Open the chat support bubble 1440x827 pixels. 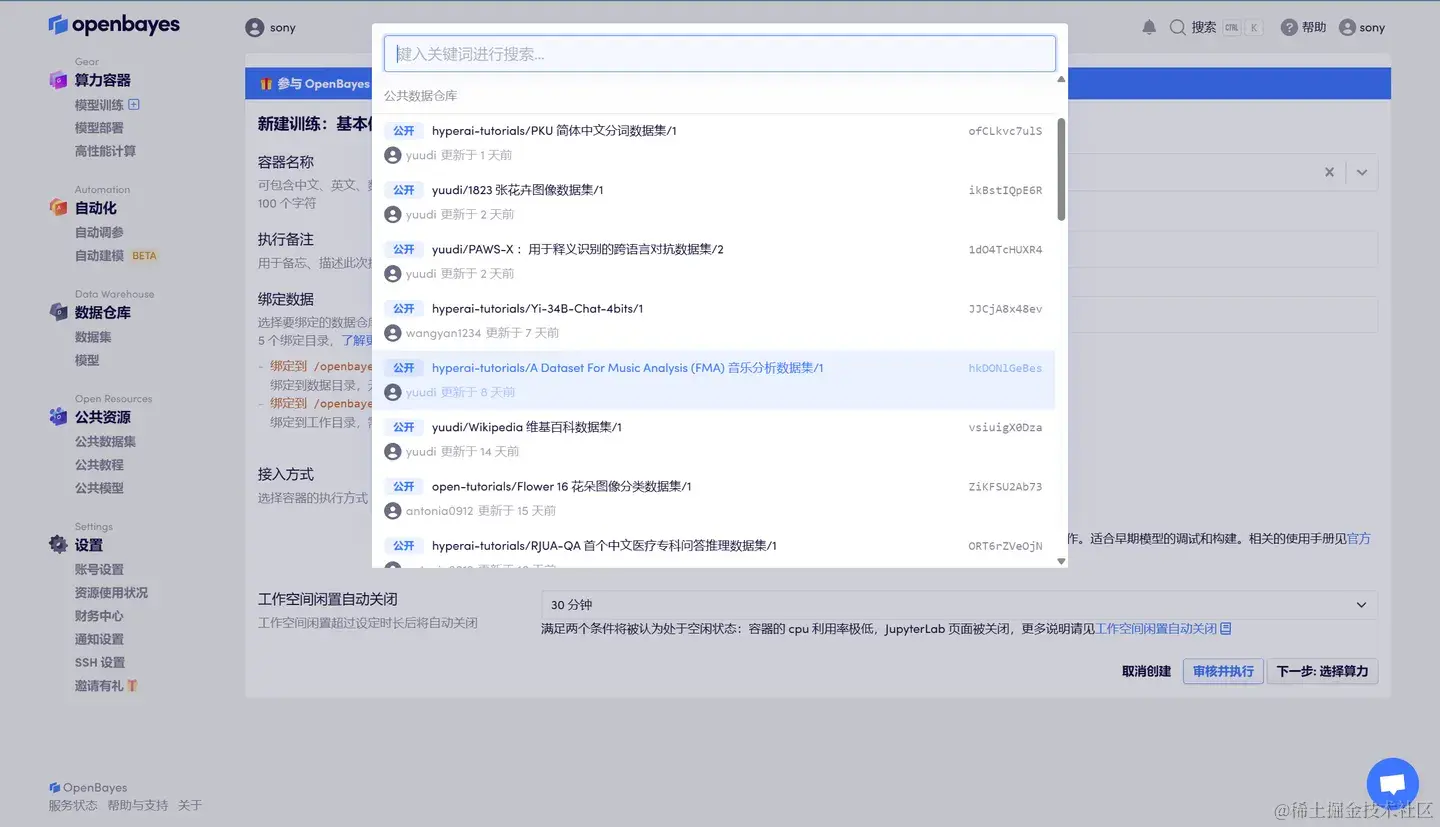point(1393,784)
